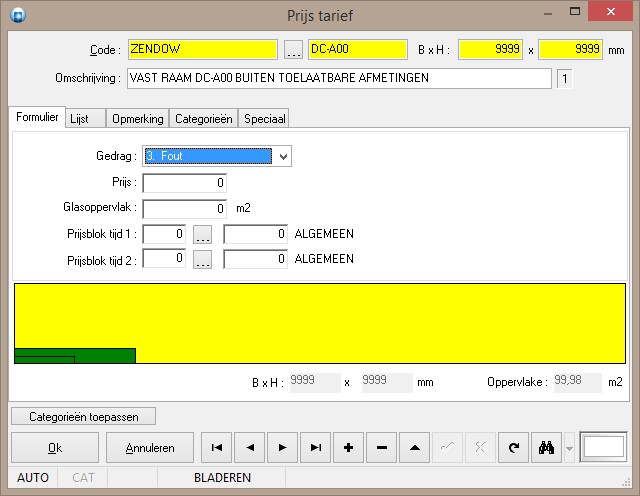Screen dimensions: 640x496
Task: Click the Oppervlakte 99,98 field
Action: coord(578,383)
